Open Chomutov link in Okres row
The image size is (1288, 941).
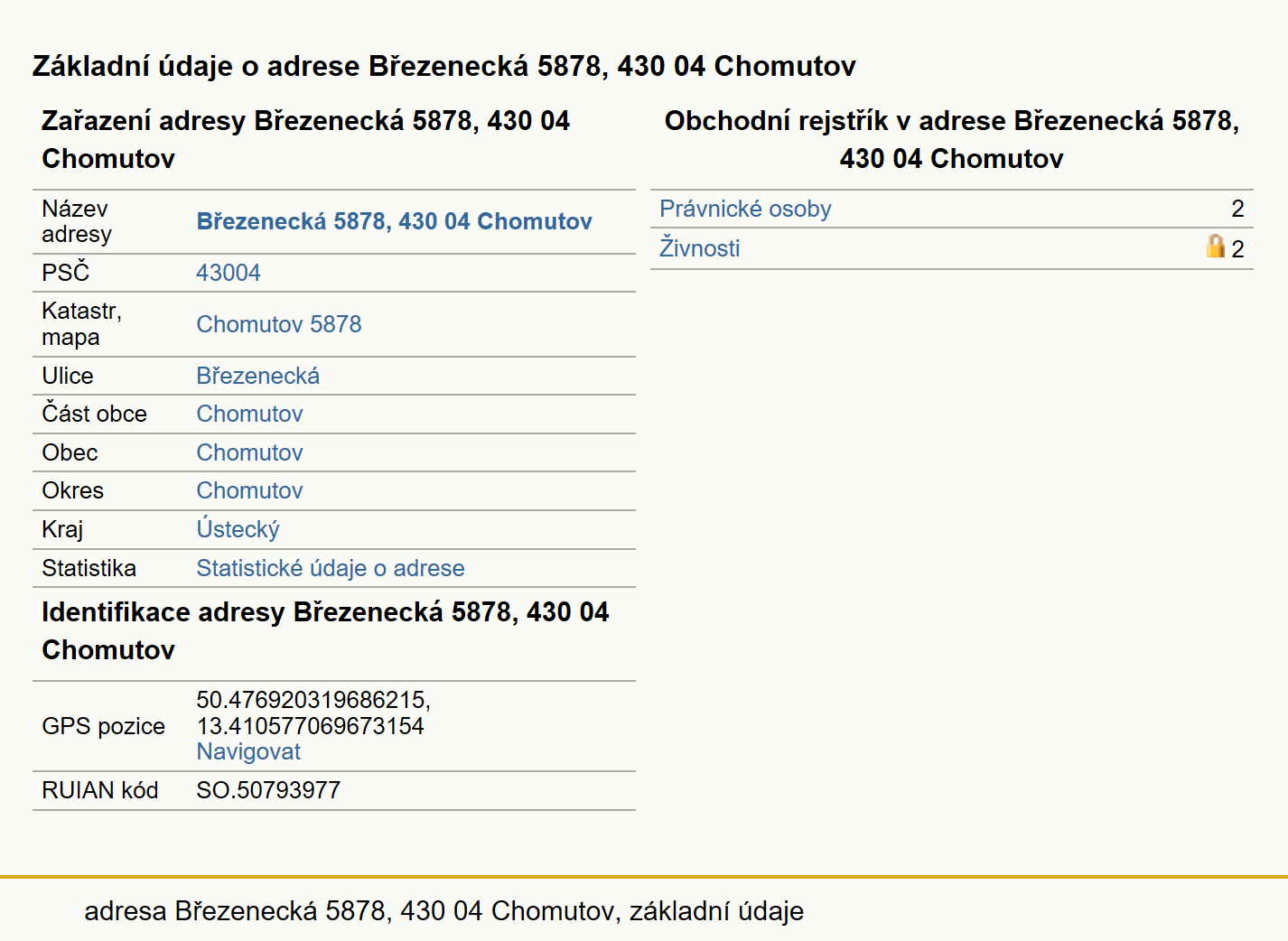click(x=250, y=490)
